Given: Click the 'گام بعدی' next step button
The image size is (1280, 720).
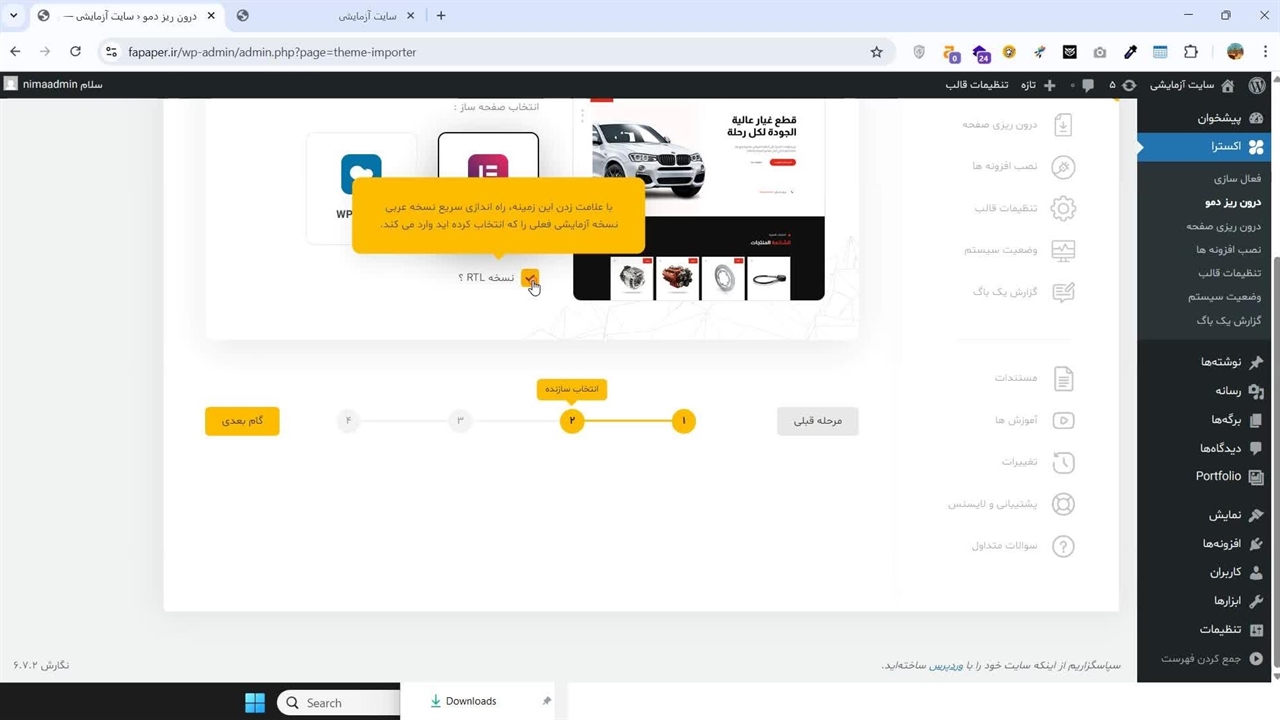Looking at the screenshot, I should point(242,421).
